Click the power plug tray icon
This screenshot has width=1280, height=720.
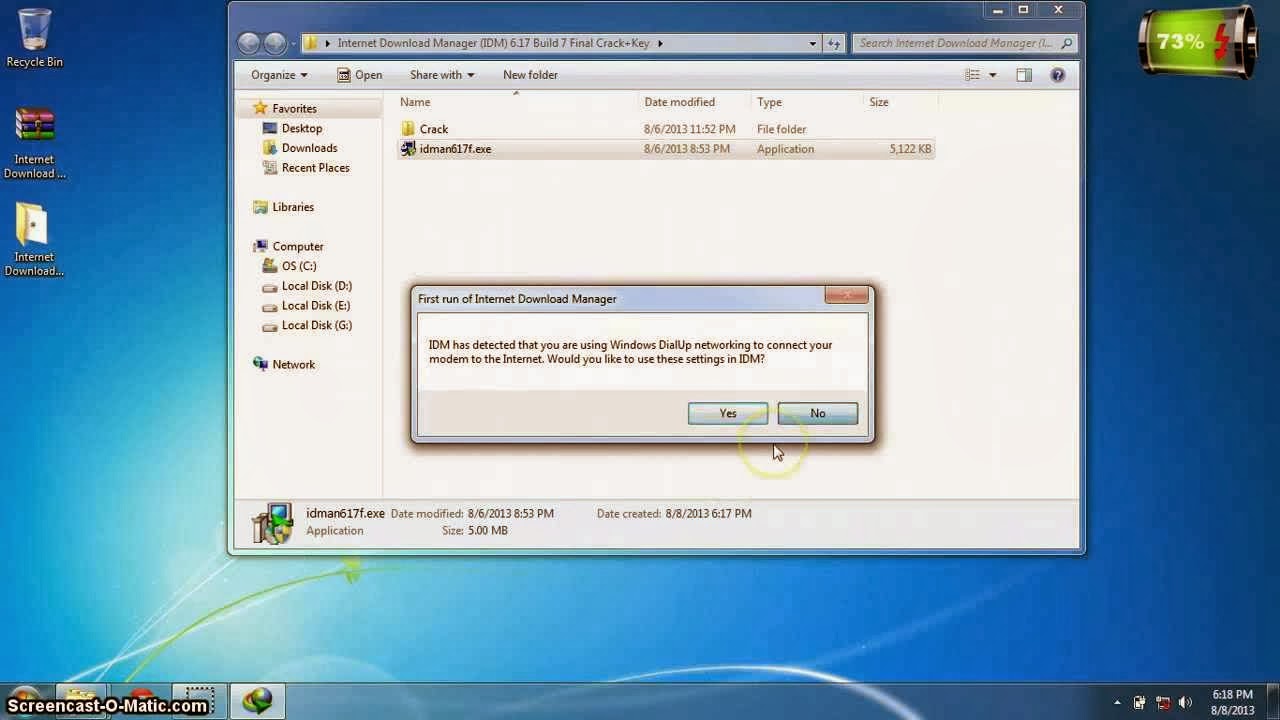click(1140, 702)
